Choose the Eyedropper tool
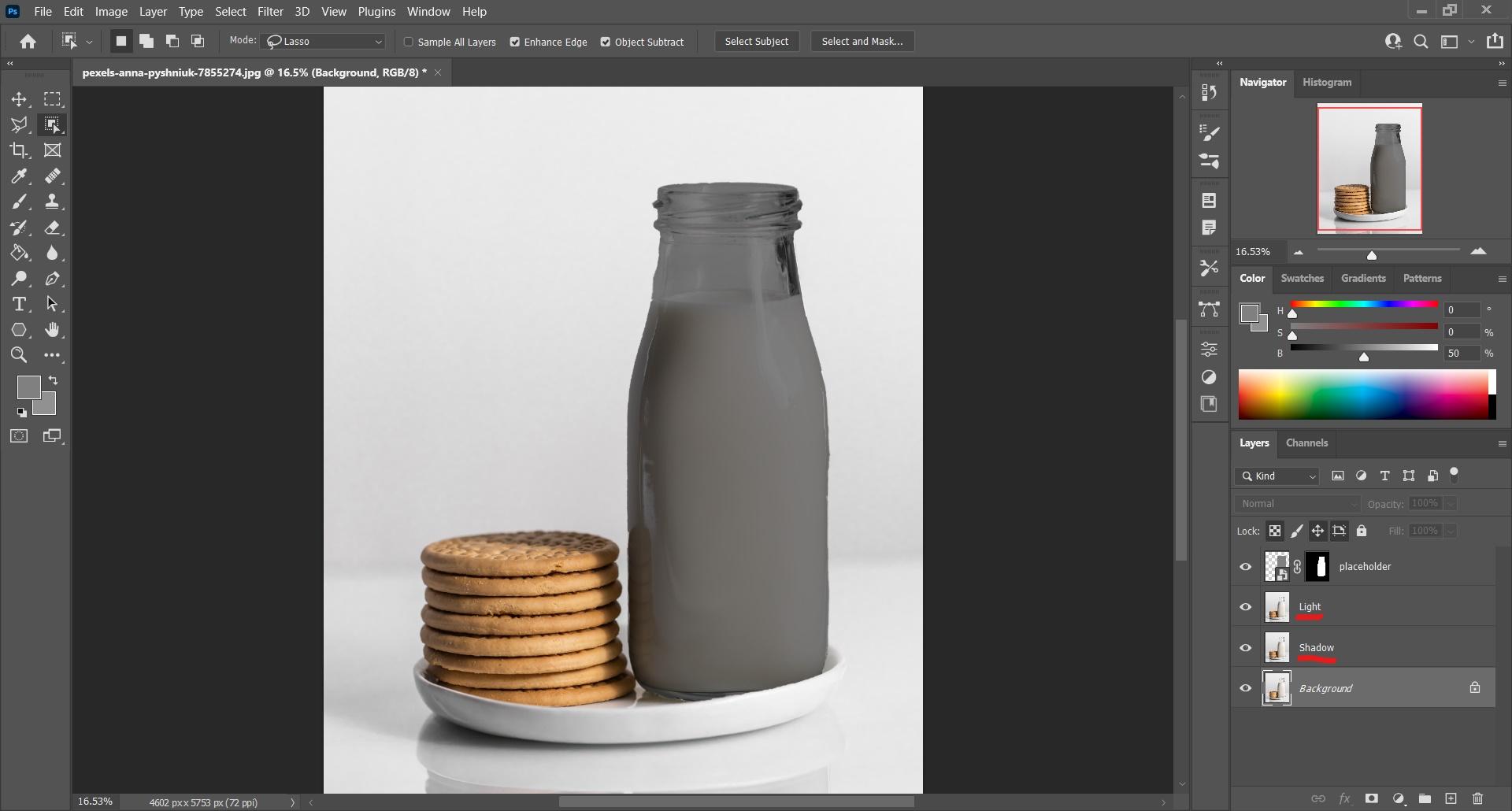 pos(19,176)
